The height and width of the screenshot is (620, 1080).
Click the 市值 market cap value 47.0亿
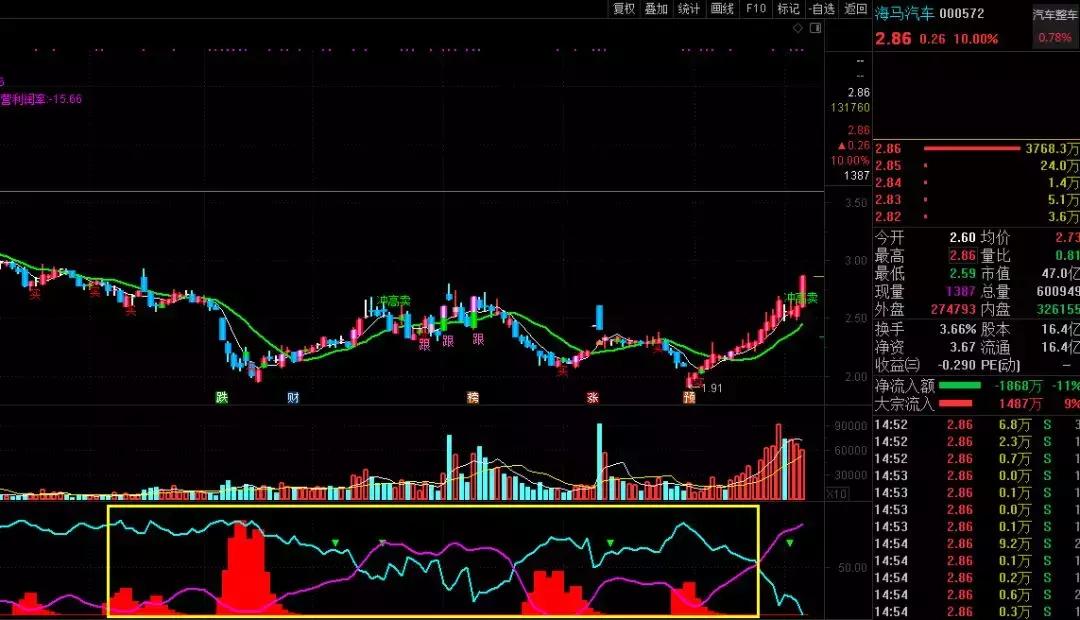click(x=1060, y=273)
